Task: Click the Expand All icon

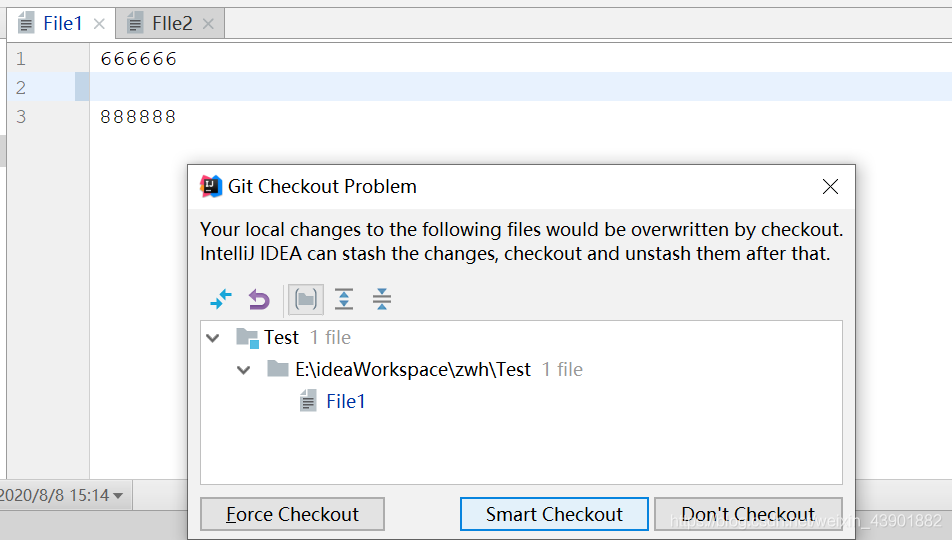Action: (x=344, y=299)
